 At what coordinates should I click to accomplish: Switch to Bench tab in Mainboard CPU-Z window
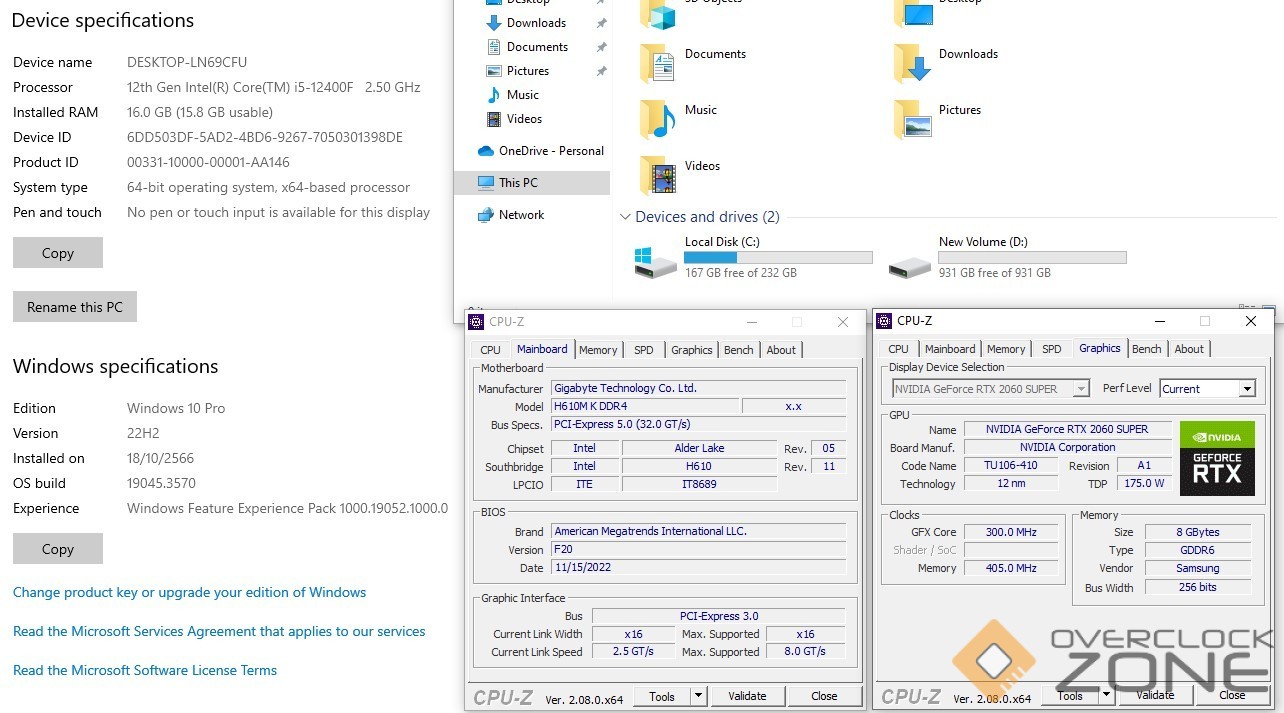[739, 350]
